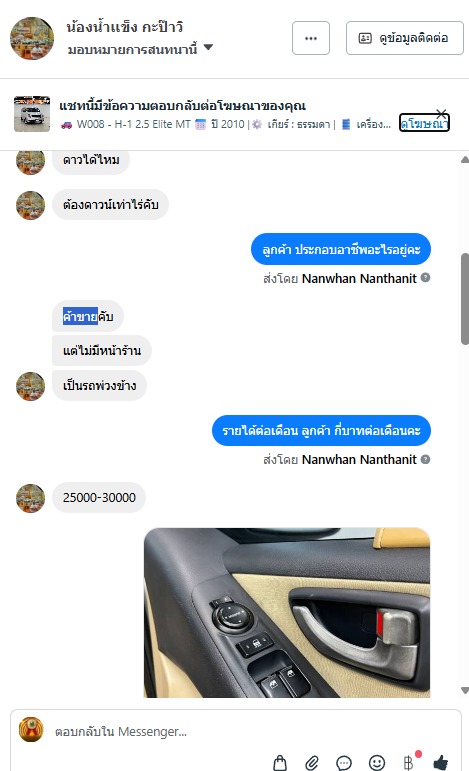Expand the conversation assignment dropdown arrow
This screenshot has height=771, width=469.
click(x=208, y=47)
